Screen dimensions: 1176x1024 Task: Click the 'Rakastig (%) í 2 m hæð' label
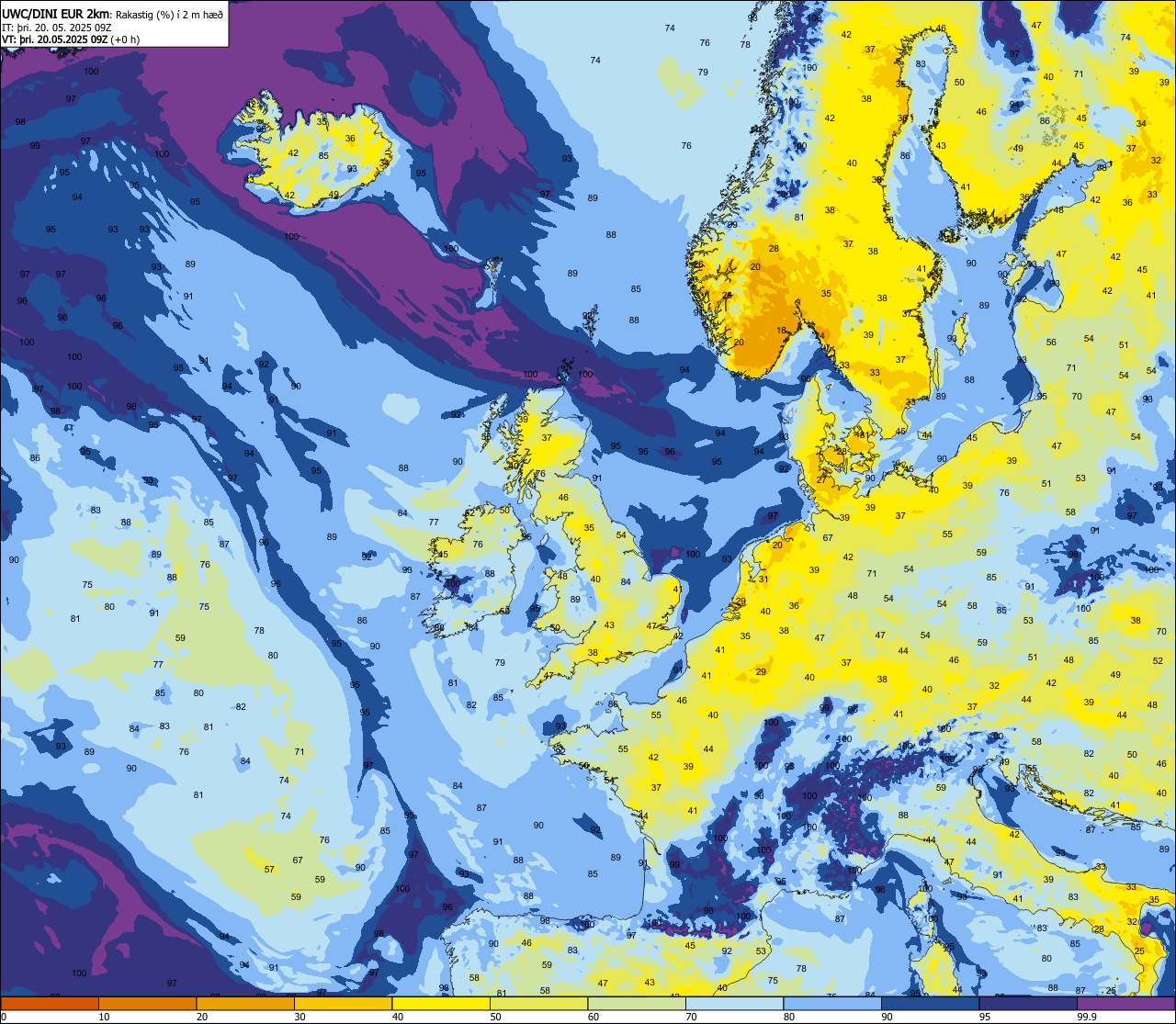click(x=170, y=14)
